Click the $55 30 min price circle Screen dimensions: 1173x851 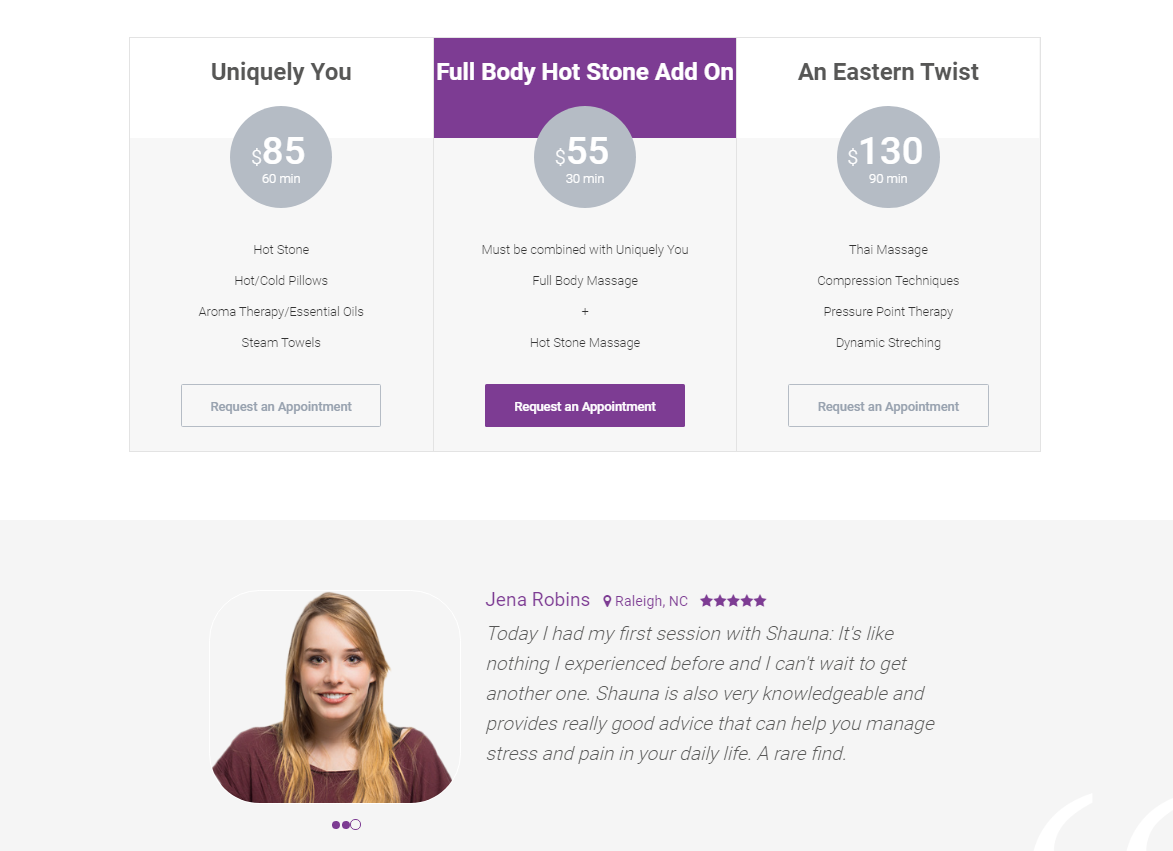pos(585,157)
